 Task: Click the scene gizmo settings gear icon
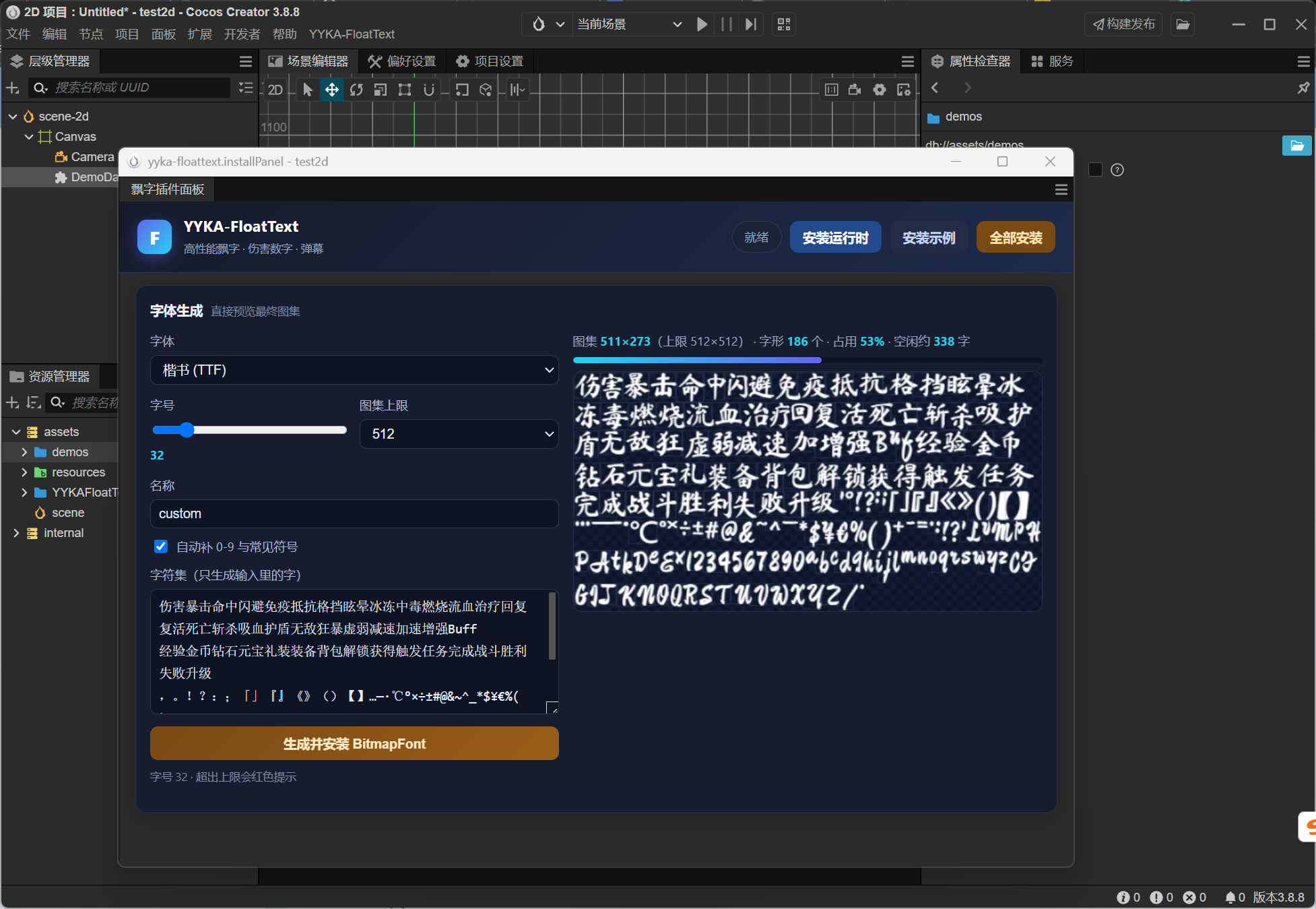coord(880,90)
